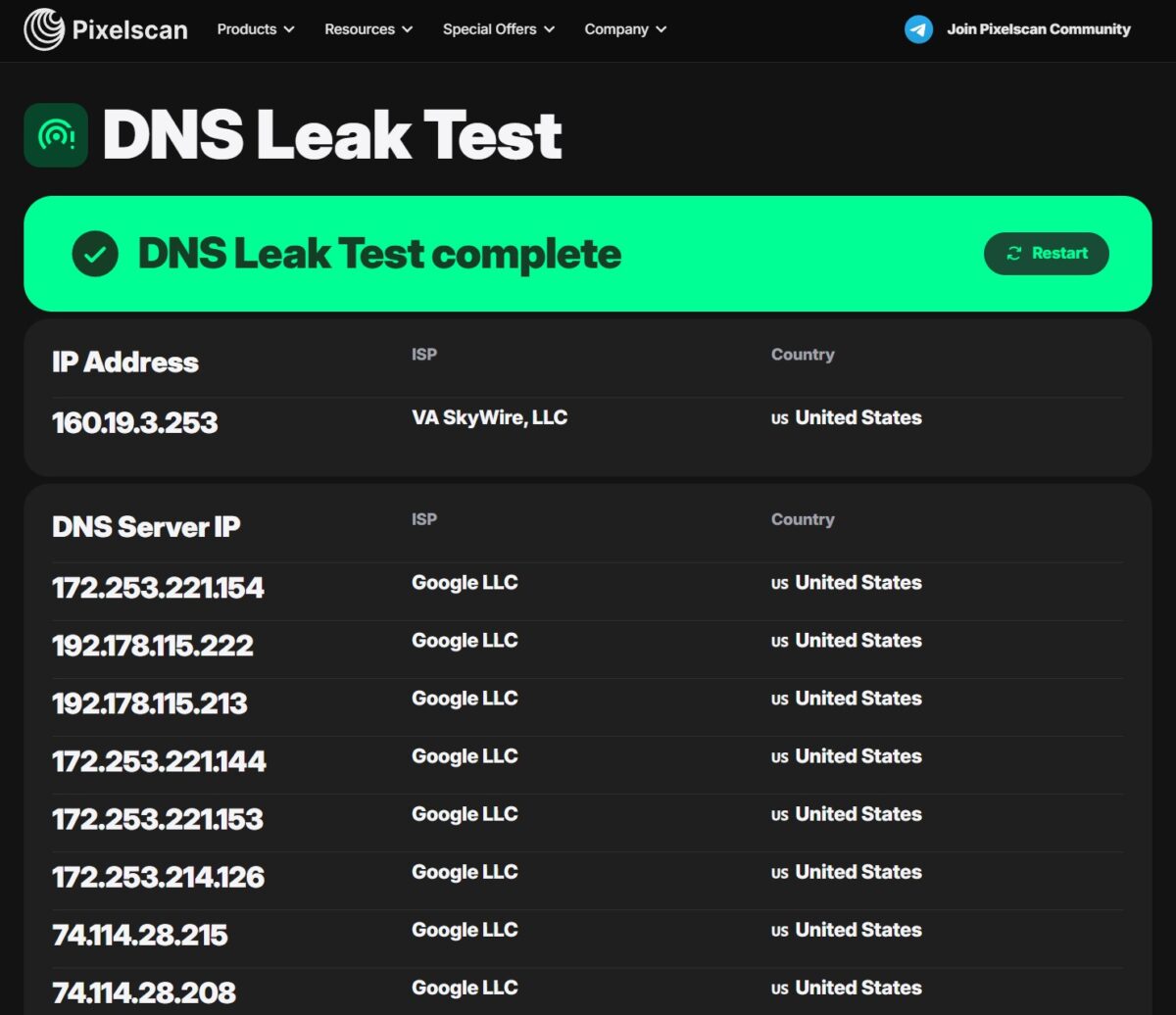Click the DNS Leak Test complete message
The width and height of the screenshot is (1176, 1015).
coord(379,254)
